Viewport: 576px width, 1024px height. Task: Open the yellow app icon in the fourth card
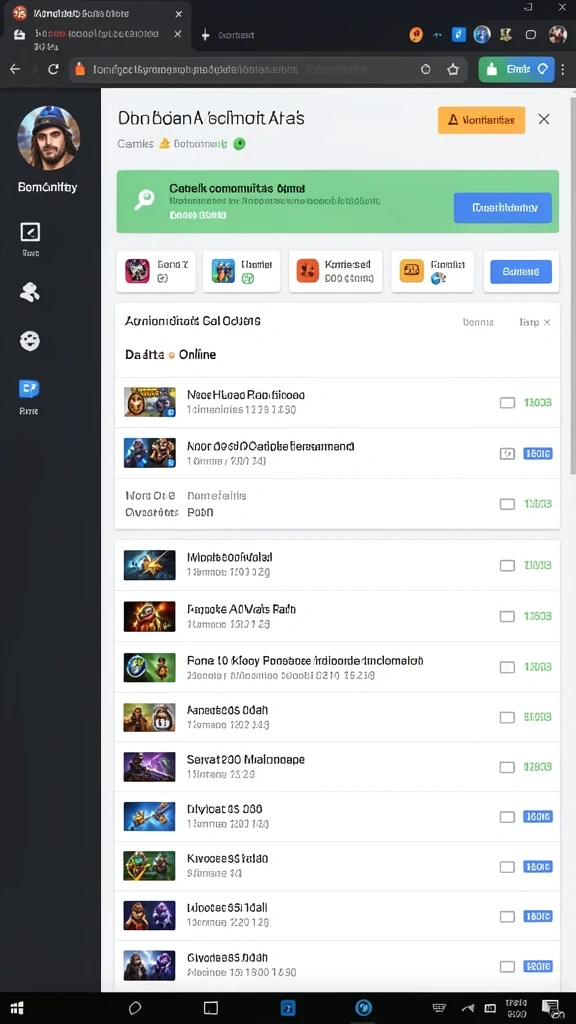pos(411,270)
